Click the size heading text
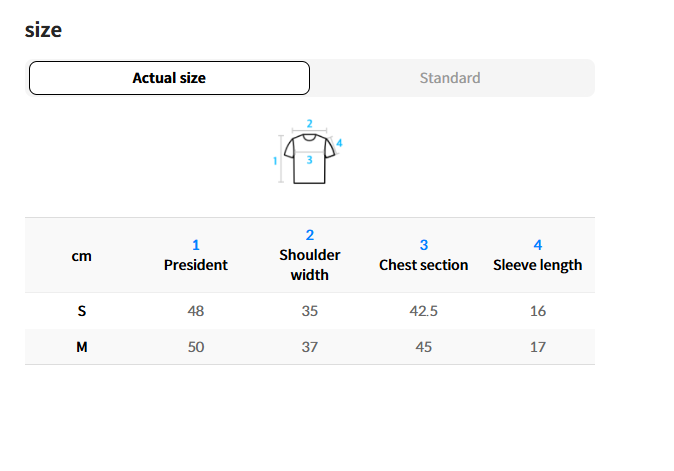 coord(43,30)
